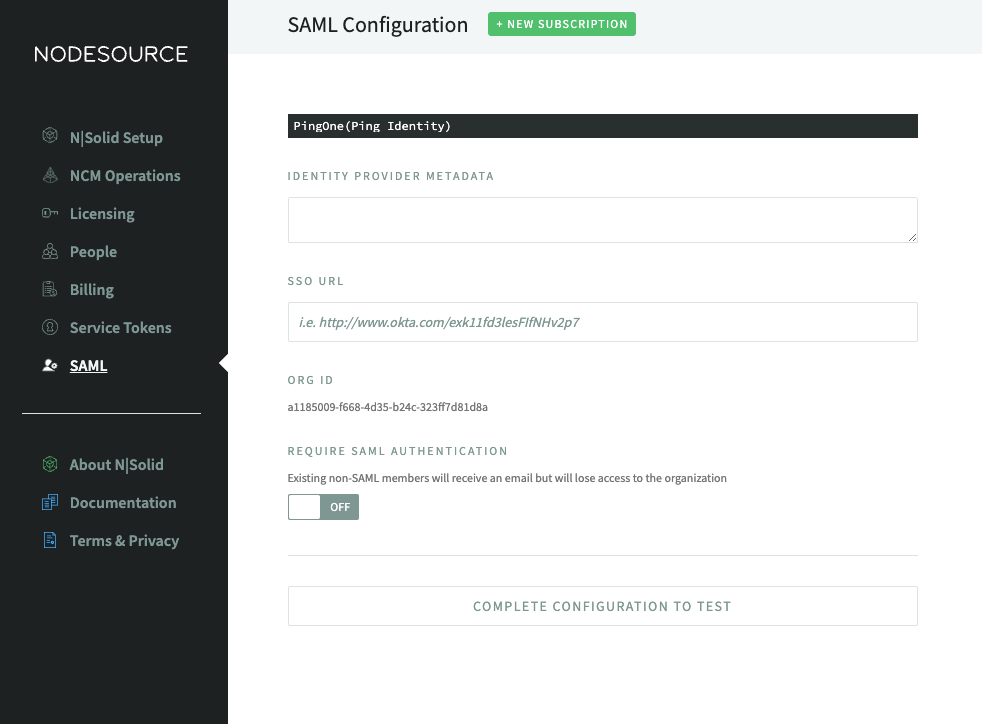Click the NCM Operations pyramid icon
Image resolution: width=982 pixels, height=724 pixels.
50,175
